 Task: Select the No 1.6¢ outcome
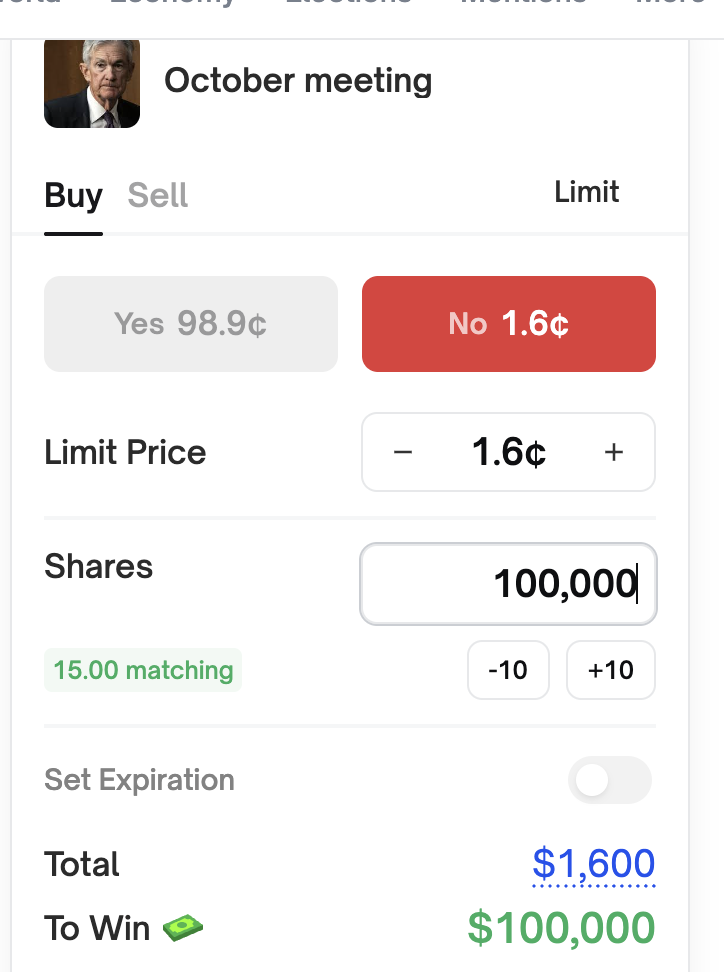pos(508,324)
